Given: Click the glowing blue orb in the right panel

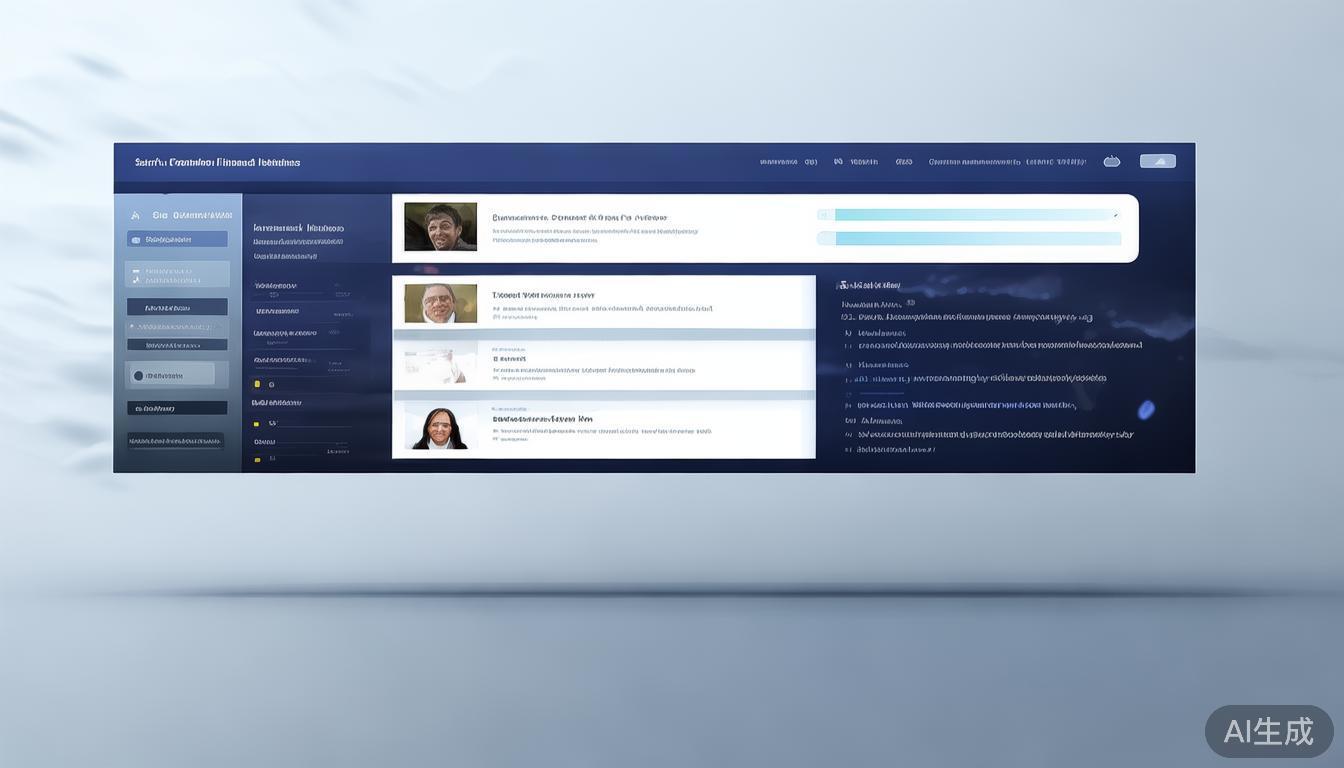Looking at the screenshot, I should [x=1146, y=409].
